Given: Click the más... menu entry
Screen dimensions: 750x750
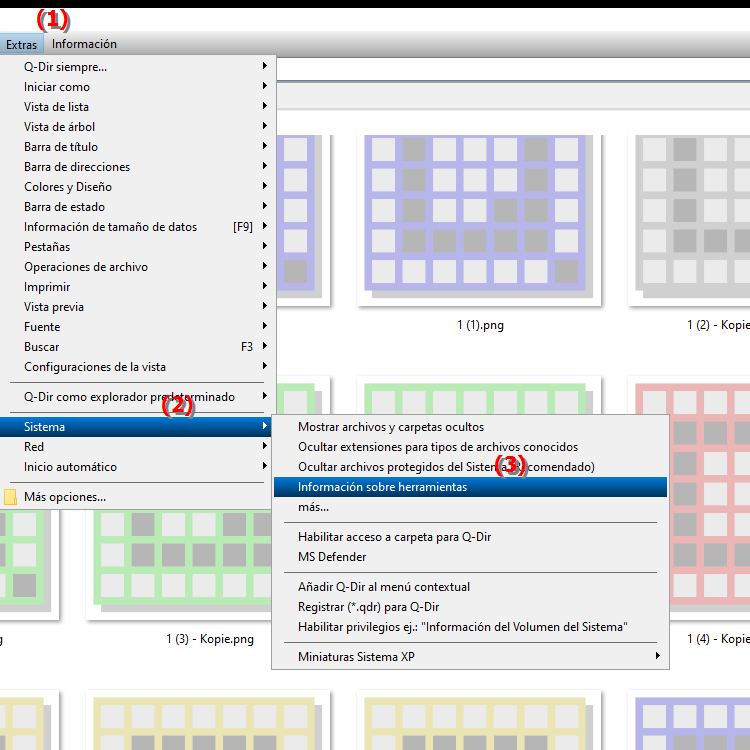Looking at the screenshot, I should point(470,507).
